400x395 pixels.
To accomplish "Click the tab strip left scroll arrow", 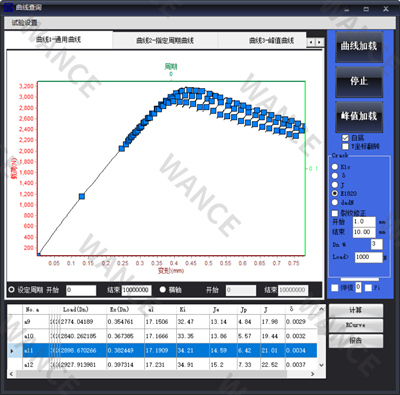I will [x=311, y=42].
